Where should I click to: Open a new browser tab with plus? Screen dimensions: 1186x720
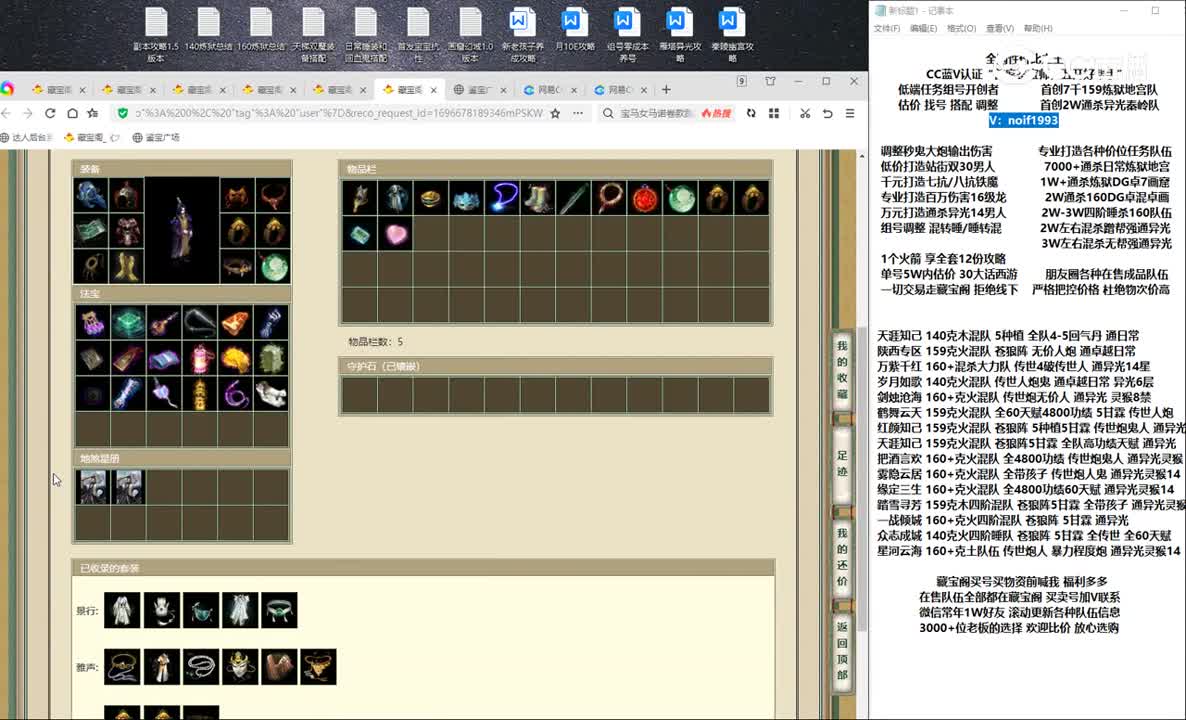coord(666,89)
